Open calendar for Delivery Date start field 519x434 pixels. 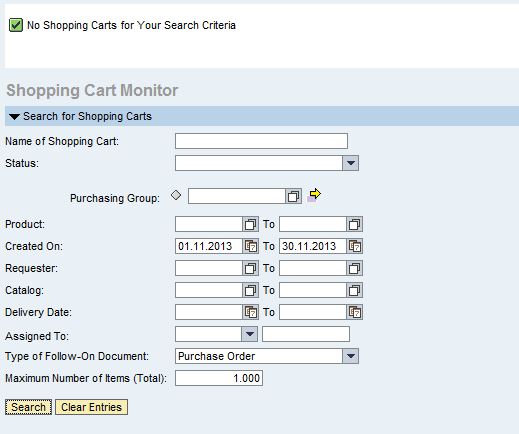250,312
